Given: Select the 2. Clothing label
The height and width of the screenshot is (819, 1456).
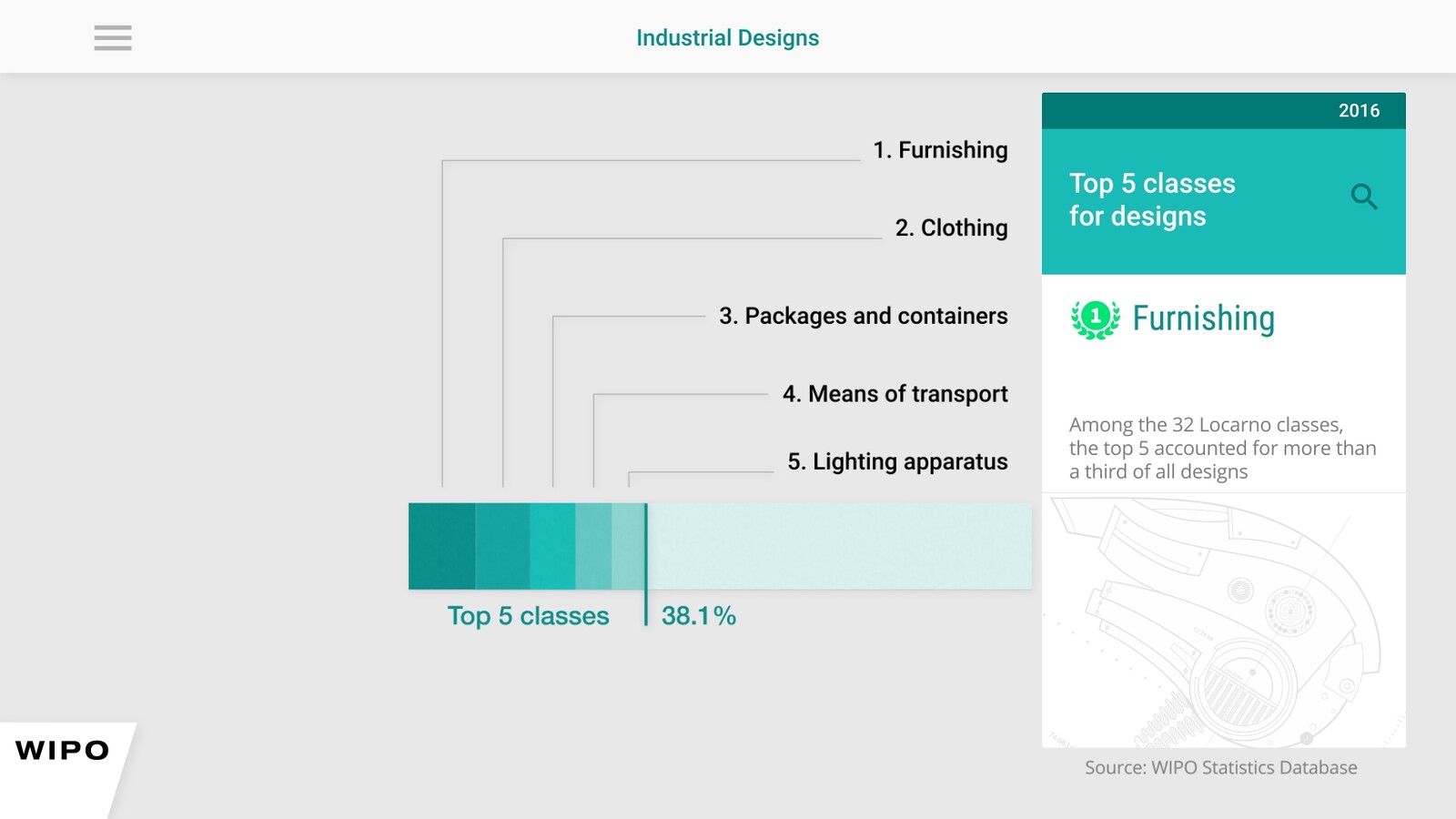Looking at the screenshot, I should tap(951, 227).
